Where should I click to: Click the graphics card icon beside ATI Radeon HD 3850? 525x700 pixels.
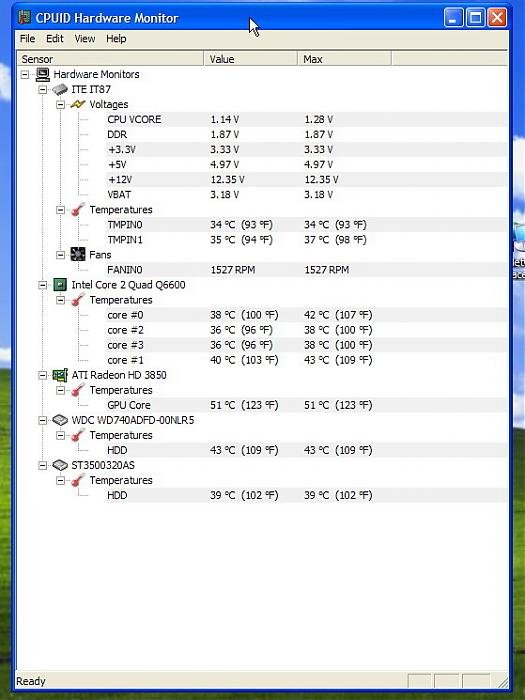[x=60, y=375]
